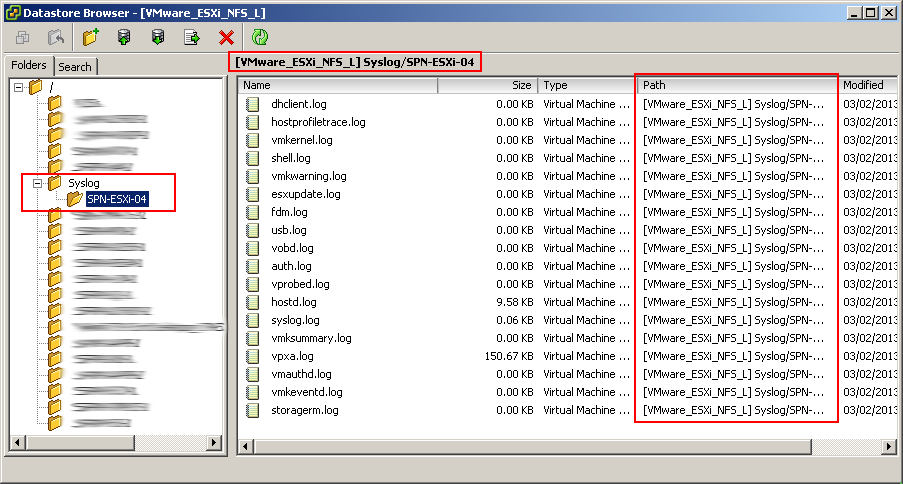Image resolution: width=903 pixels, height=484 pixels.
Task: Select the vpxa.log file
Action: [293, 356]
